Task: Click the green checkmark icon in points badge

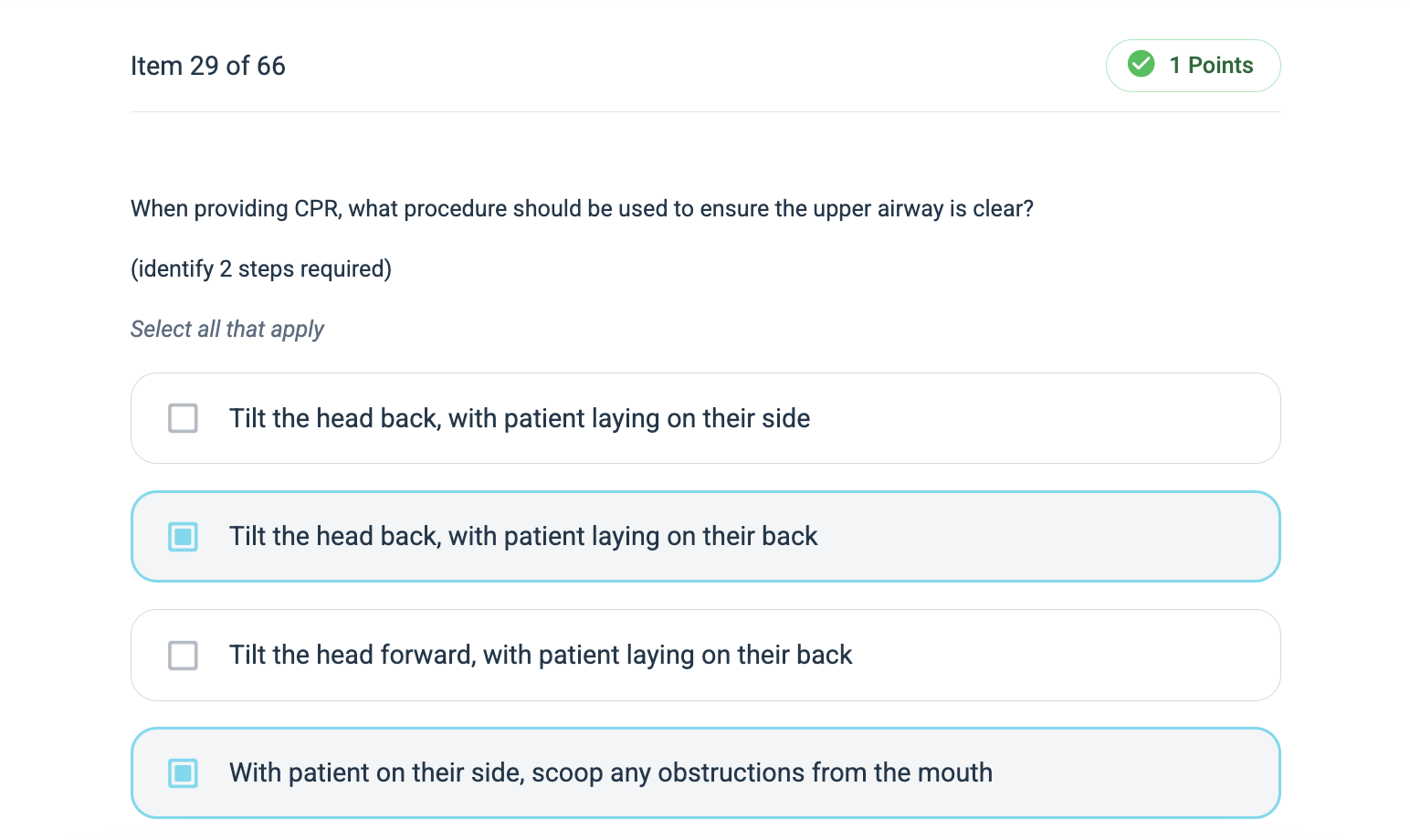Action: [x=1141, y=64]
